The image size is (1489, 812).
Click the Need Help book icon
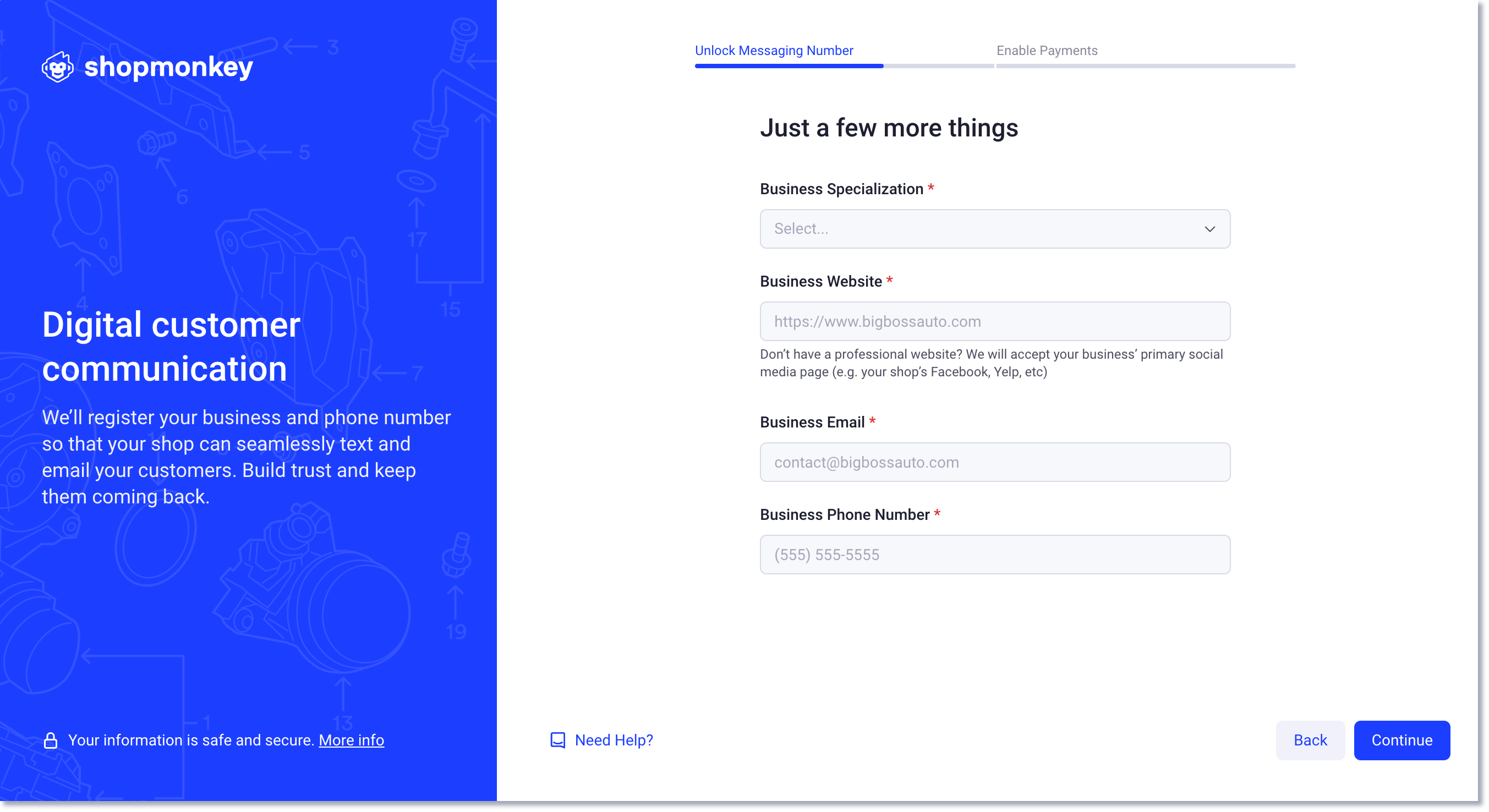point(558,740)
